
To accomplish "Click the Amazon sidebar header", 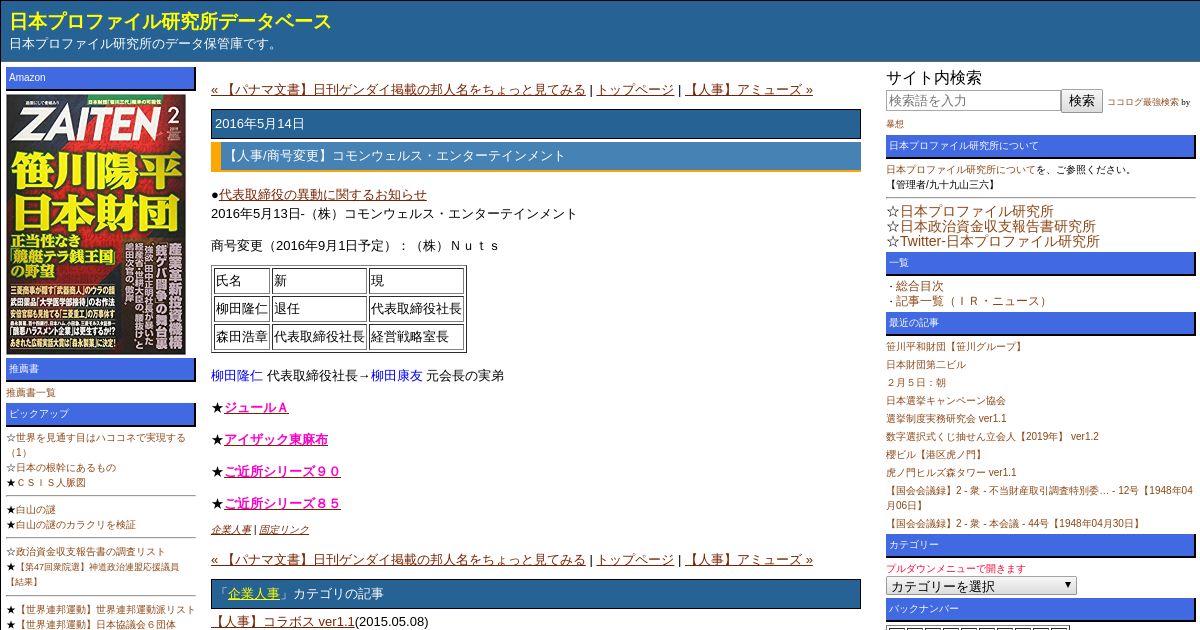I will coord(101,78).
